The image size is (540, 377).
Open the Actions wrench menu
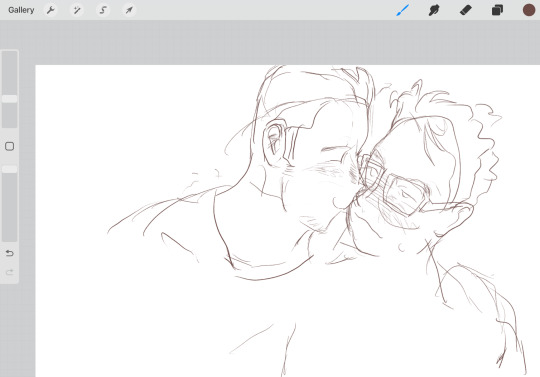(51, 10)
